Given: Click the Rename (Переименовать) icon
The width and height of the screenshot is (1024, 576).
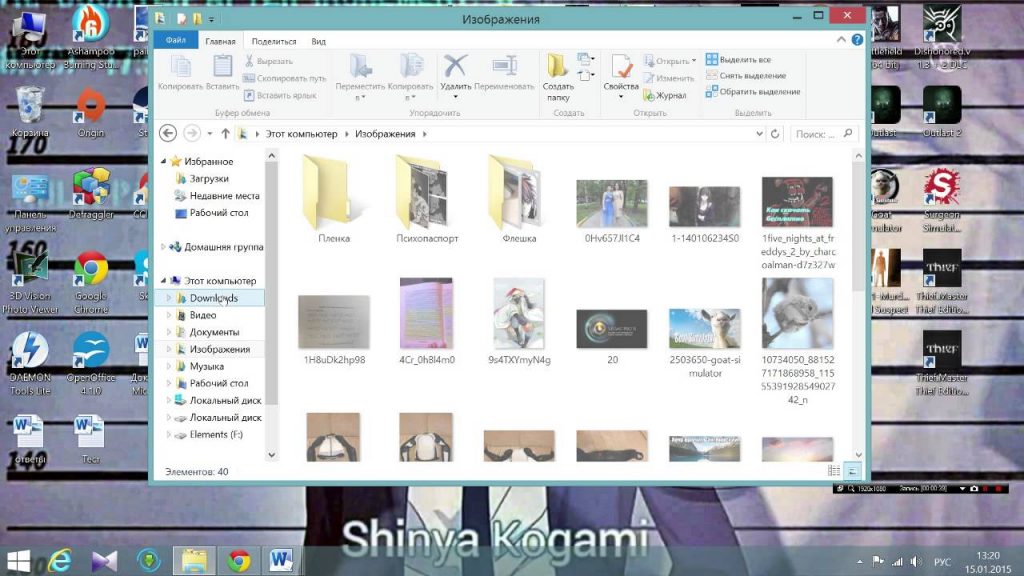Looking at the screenshot, I should click(504, 66).
